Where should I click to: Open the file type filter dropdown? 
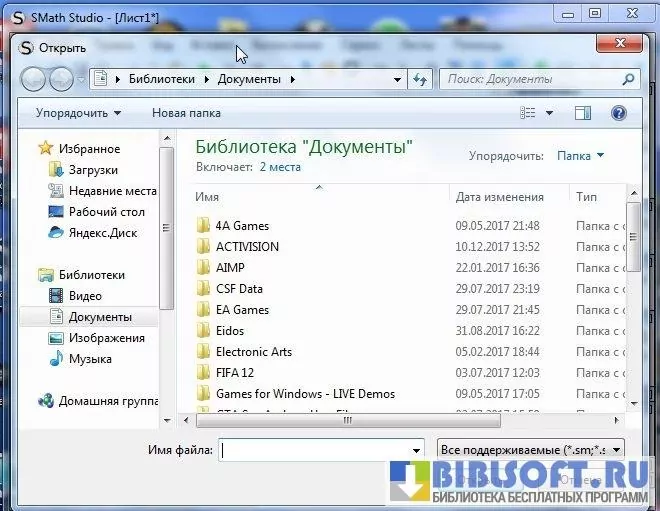coord(531,450)
